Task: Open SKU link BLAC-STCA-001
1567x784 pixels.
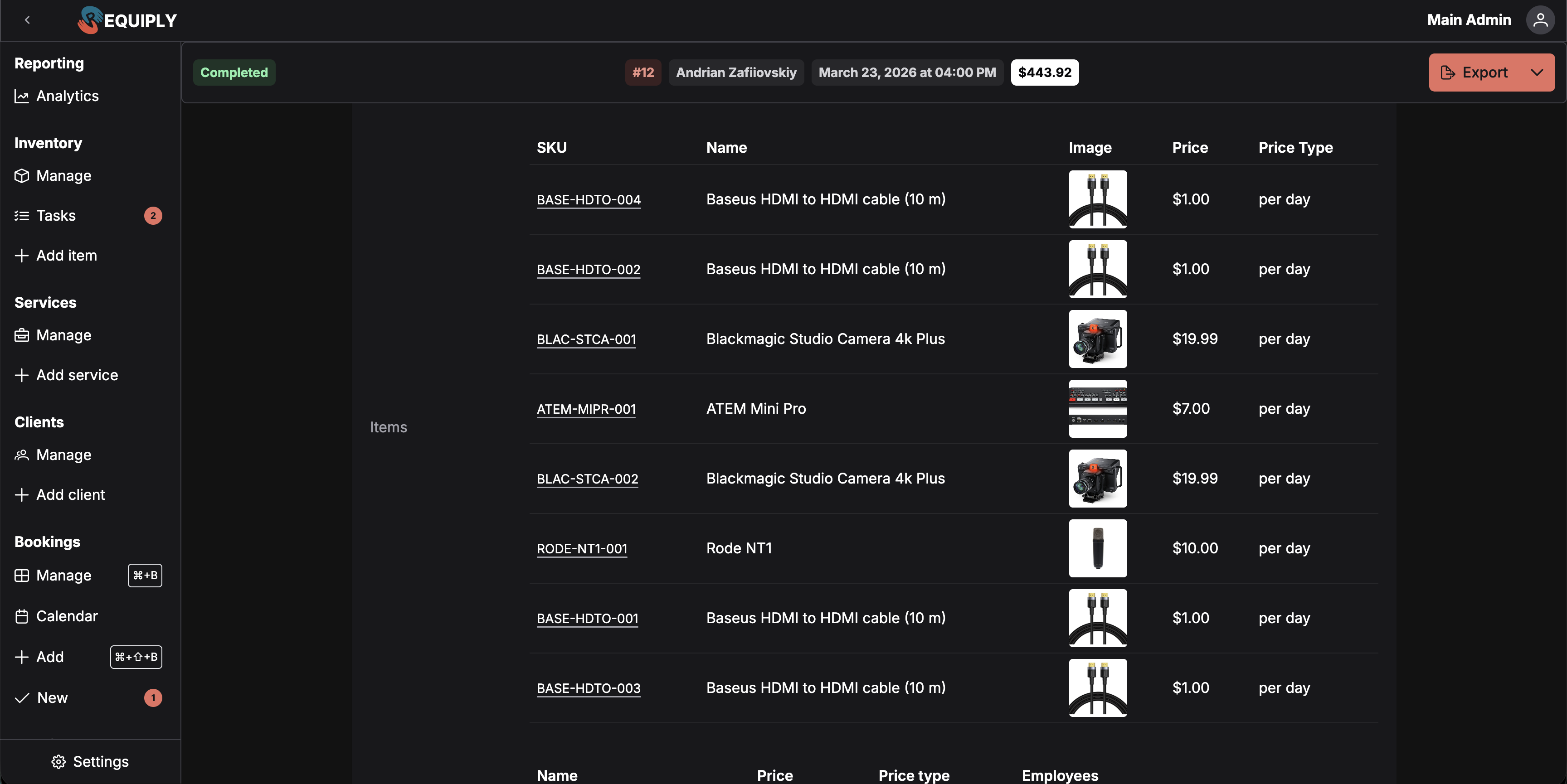Action: [x=586, y=339]
